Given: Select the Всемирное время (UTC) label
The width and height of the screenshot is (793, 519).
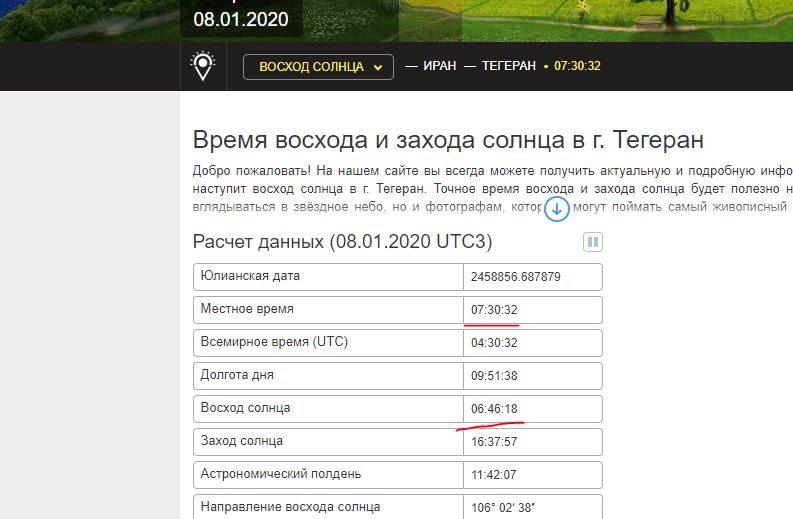Looking at the screenshot, I should click(274, 341).
